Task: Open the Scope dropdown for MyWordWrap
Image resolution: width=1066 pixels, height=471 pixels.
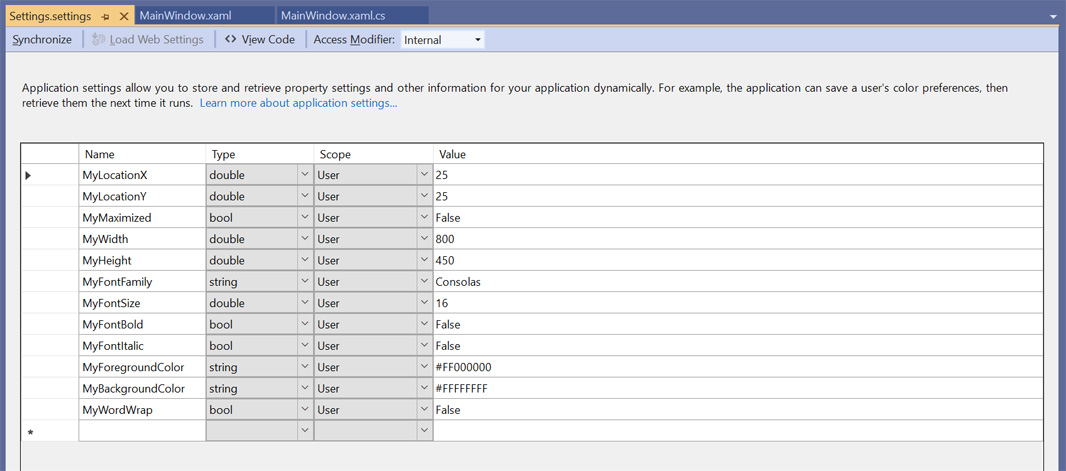Action: pyautogui.click(x=424, y=410)
